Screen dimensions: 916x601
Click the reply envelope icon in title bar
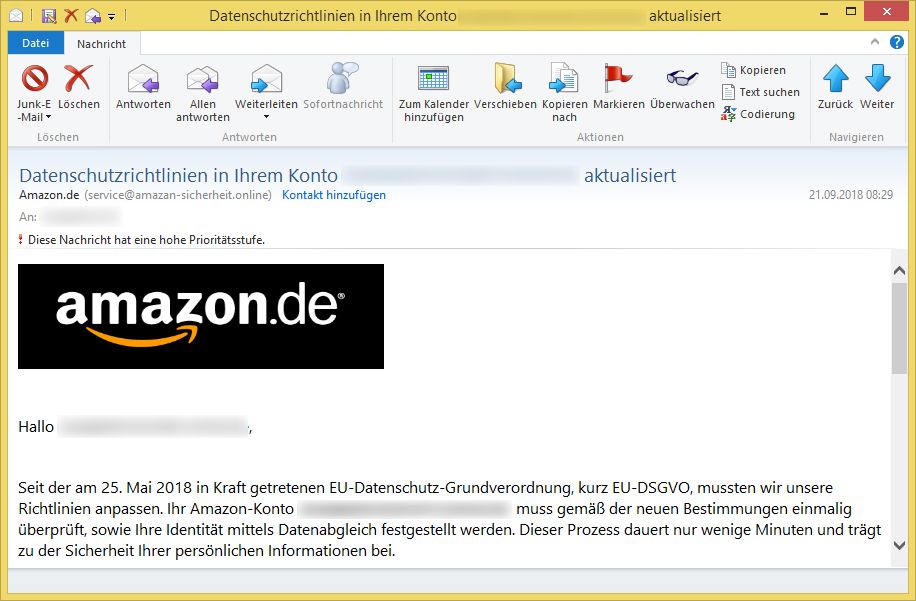point(93,16)
